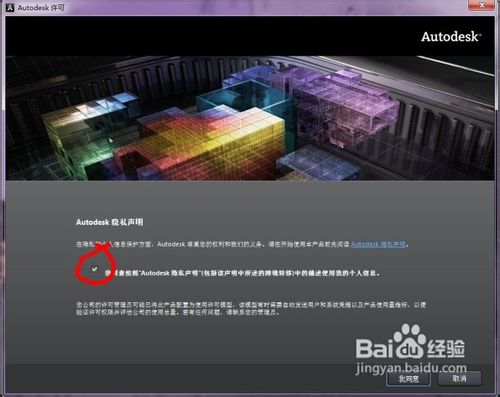Viewport: 500px width, 397px height.
Task: Click the 我同意 (I Agree) button
Action: (408, 379)
